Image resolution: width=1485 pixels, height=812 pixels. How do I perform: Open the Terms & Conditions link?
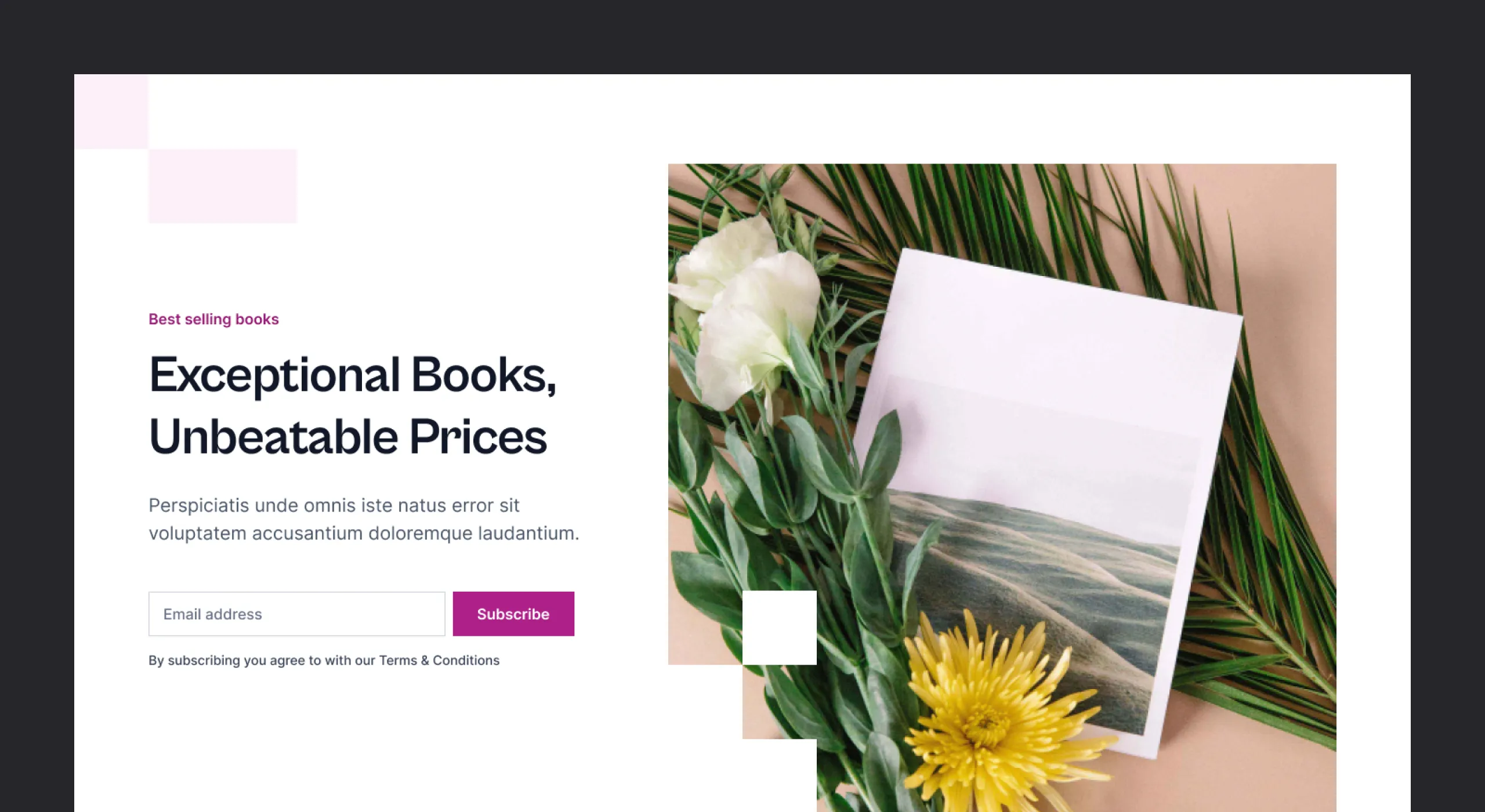[x=439, y=660]
